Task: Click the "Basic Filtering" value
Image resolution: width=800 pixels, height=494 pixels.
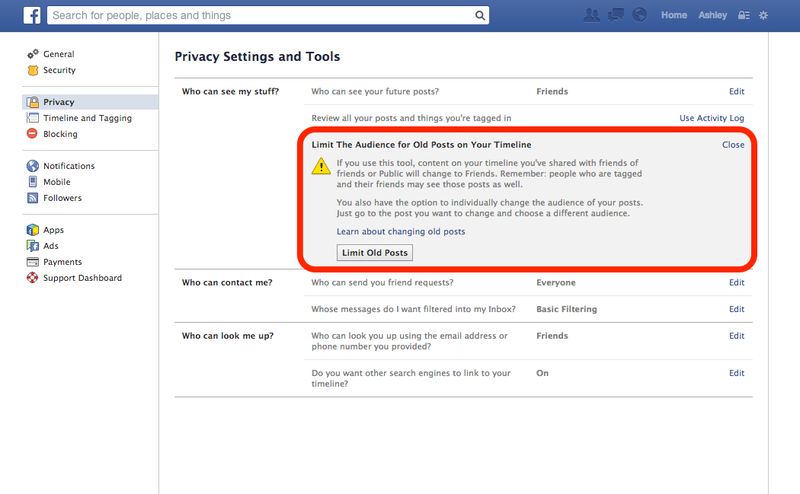Action: 566,309
